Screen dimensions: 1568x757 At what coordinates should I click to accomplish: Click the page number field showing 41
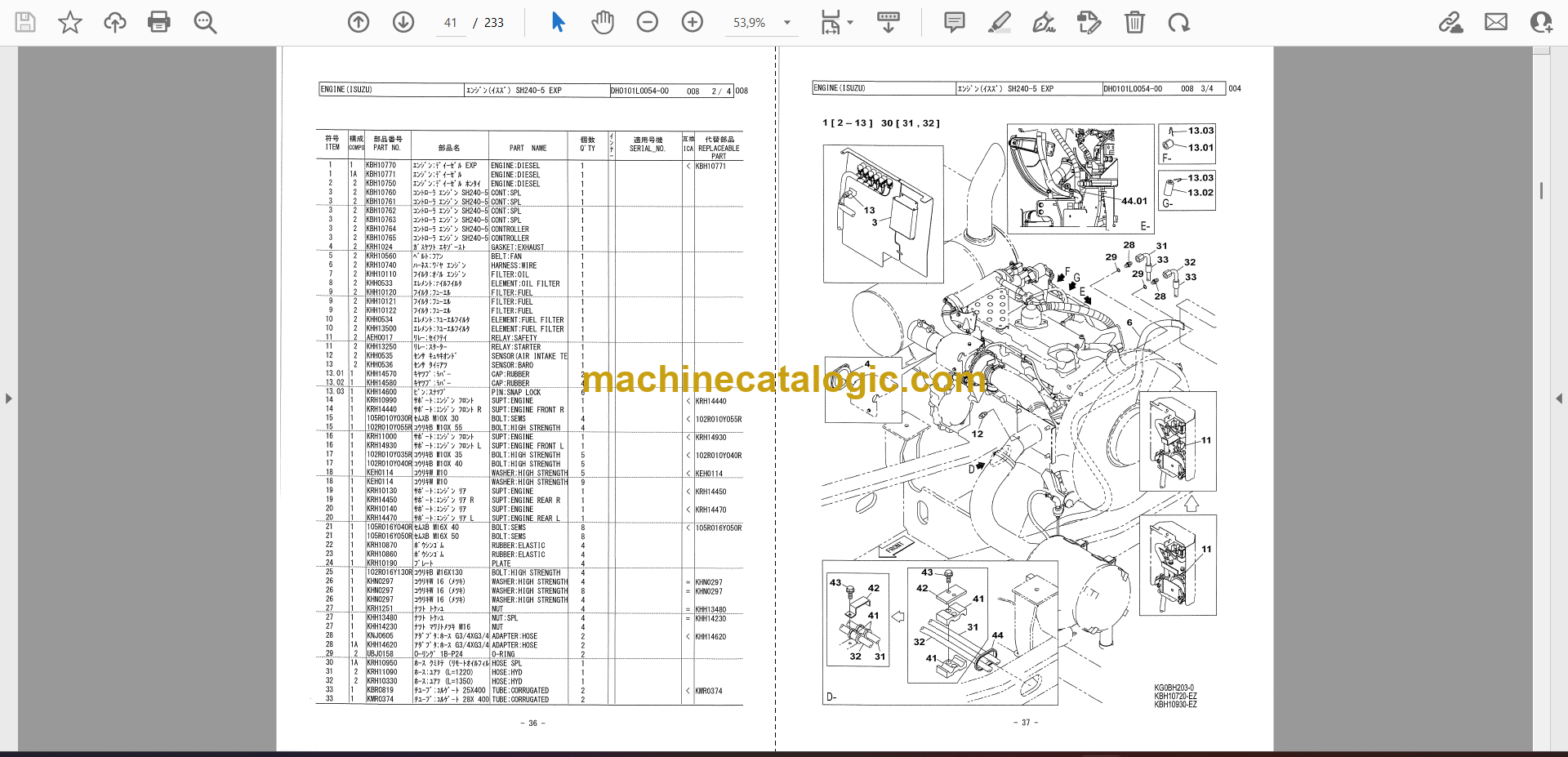click(x=451, y=23)
